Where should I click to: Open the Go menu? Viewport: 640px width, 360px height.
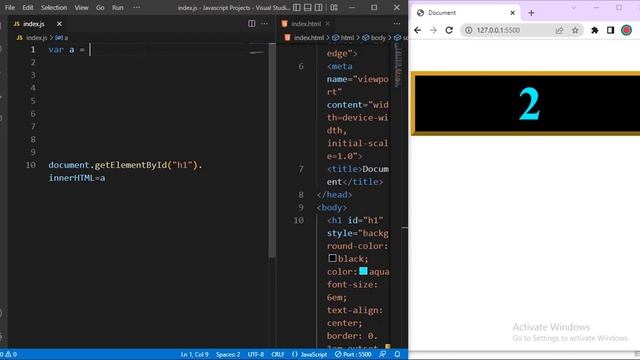[x=100, y=8]
